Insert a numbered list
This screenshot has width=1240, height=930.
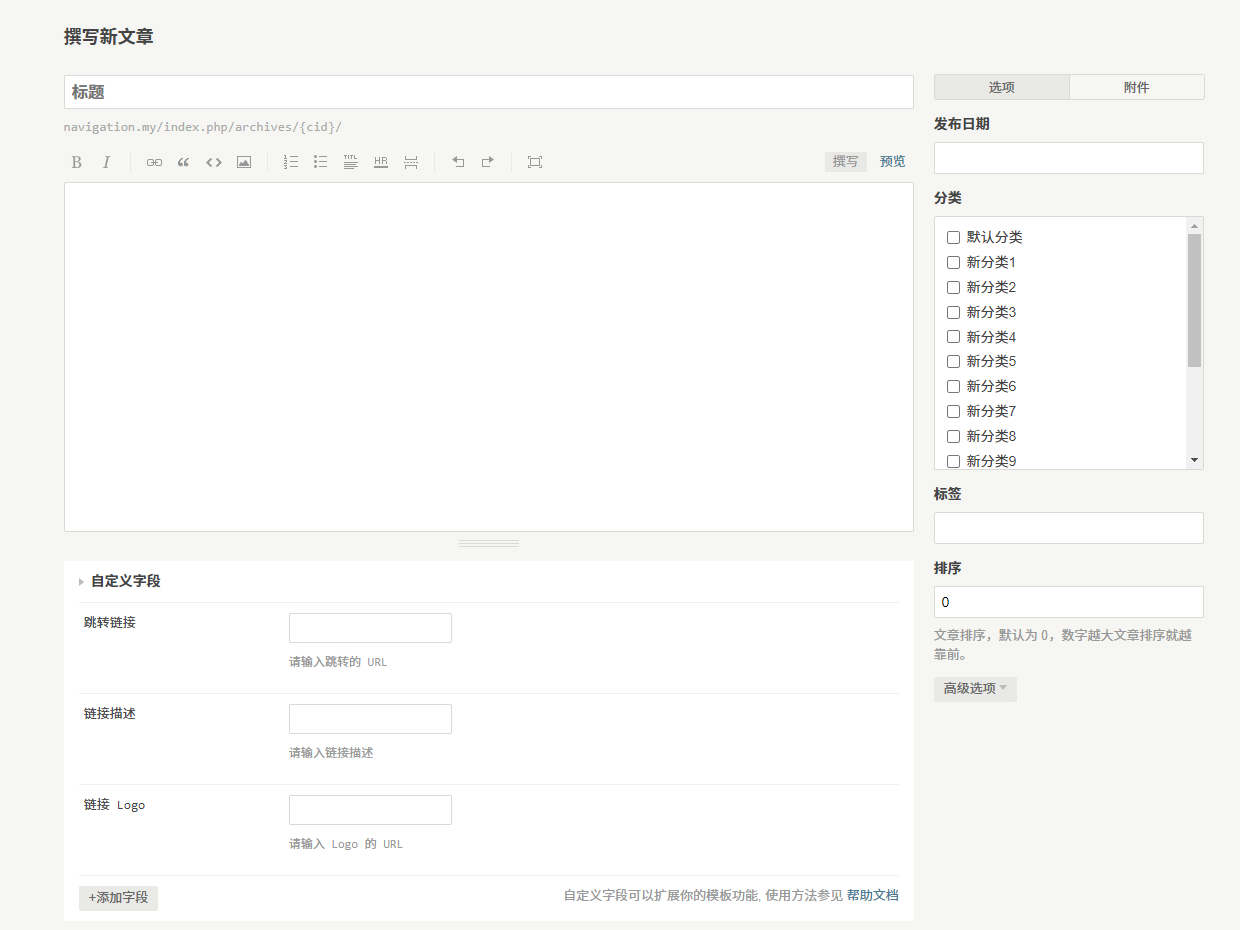[x=291, y=162]
